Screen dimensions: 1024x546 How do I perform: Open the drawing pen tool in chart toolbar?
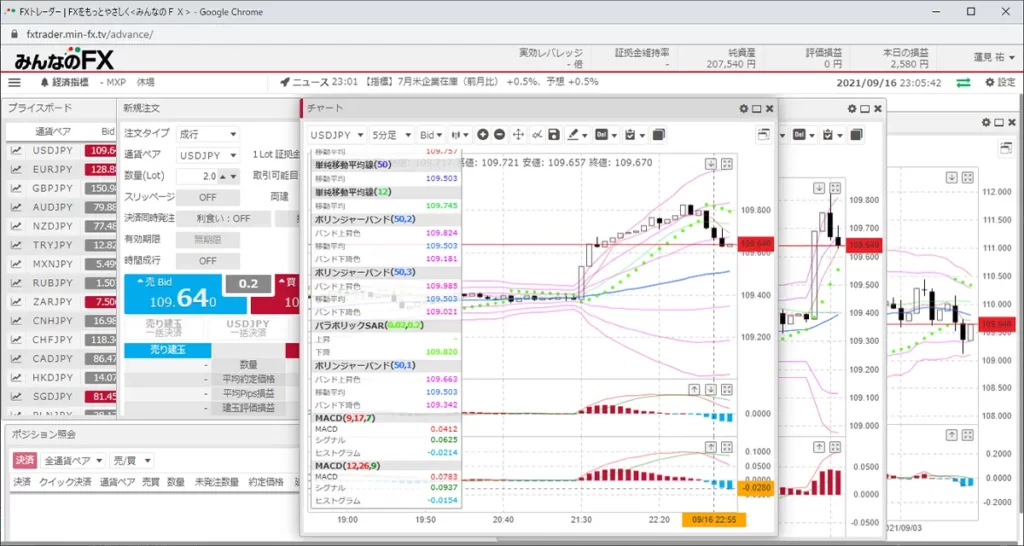(576, 134)
